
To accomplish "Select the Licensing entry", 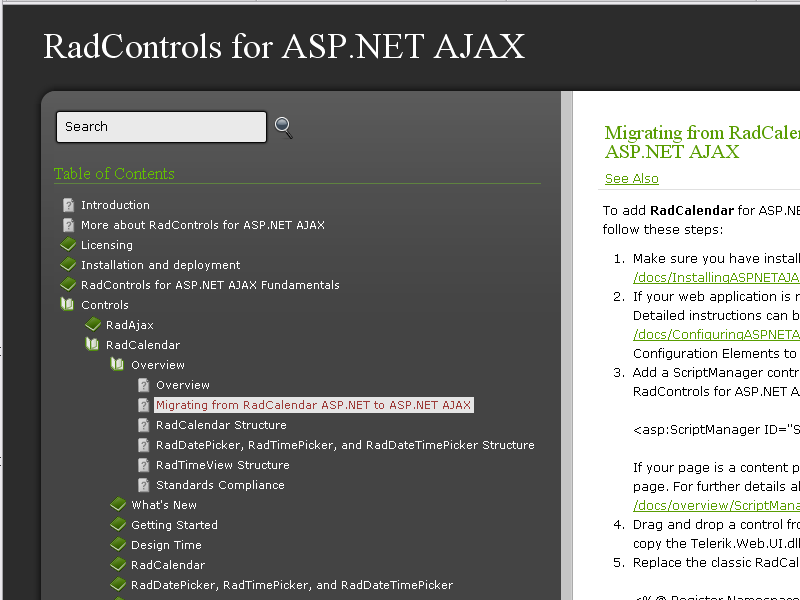I will (x=107, y=245).
